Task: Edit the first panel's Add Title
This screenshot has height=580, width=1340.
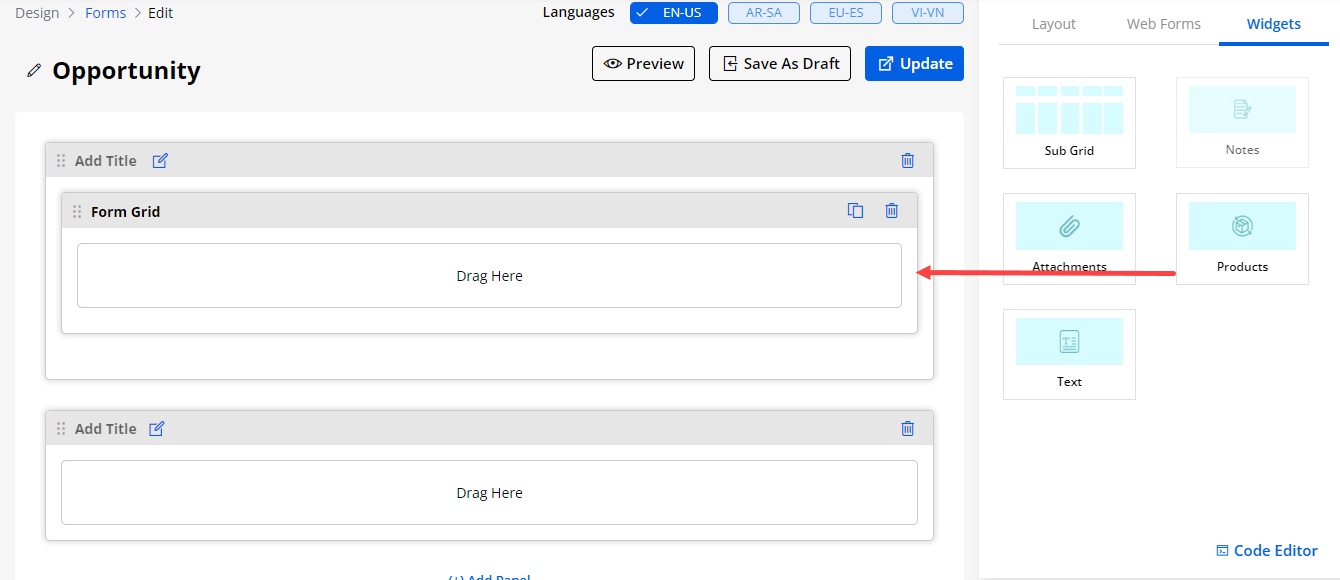Action: [160, 161]
